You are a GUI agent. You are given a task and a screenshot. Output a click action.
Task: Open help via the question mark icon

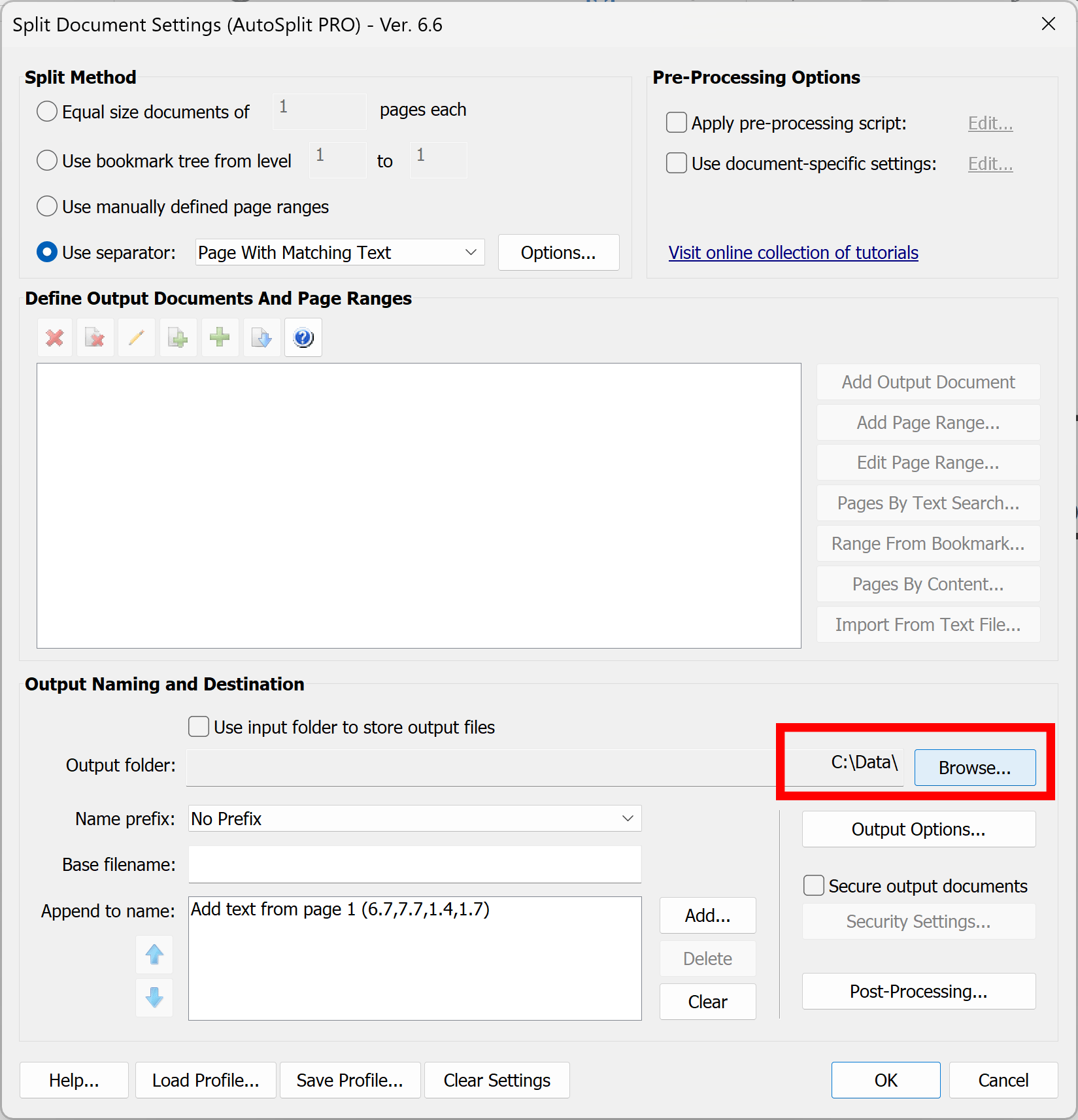pos(303,337)
